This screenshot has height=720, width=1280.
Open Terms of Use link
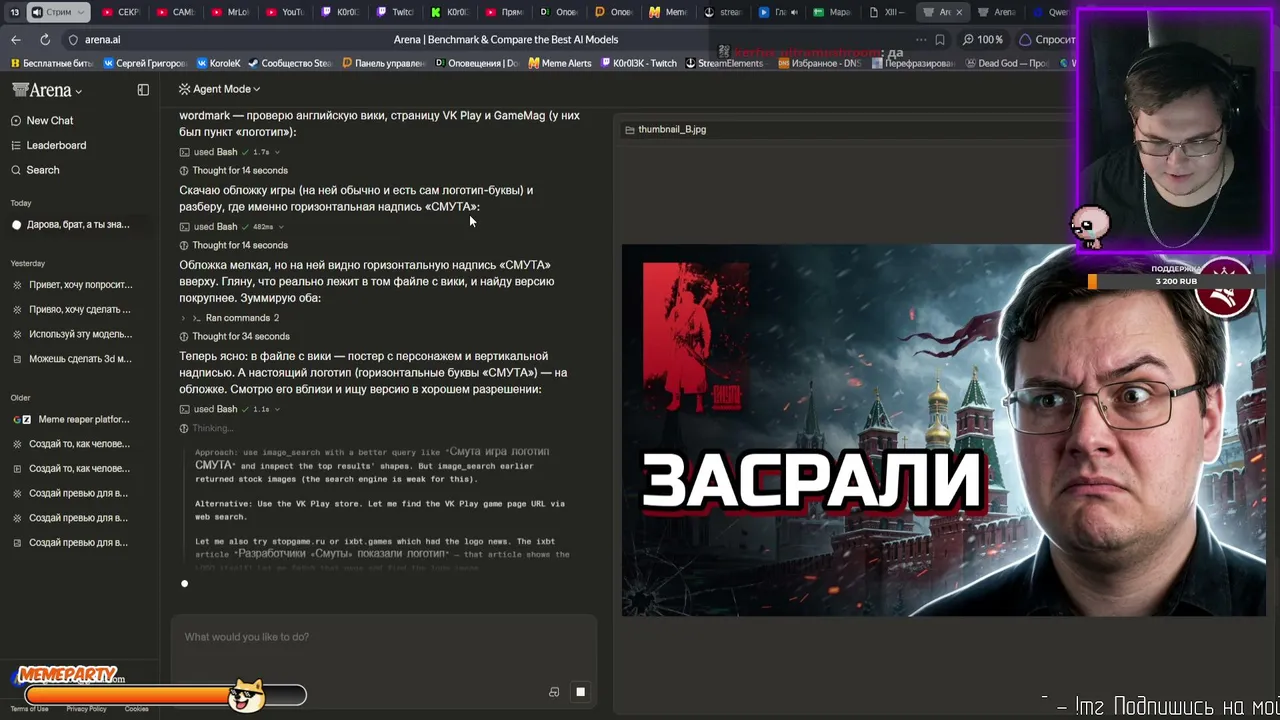point(29,709)
